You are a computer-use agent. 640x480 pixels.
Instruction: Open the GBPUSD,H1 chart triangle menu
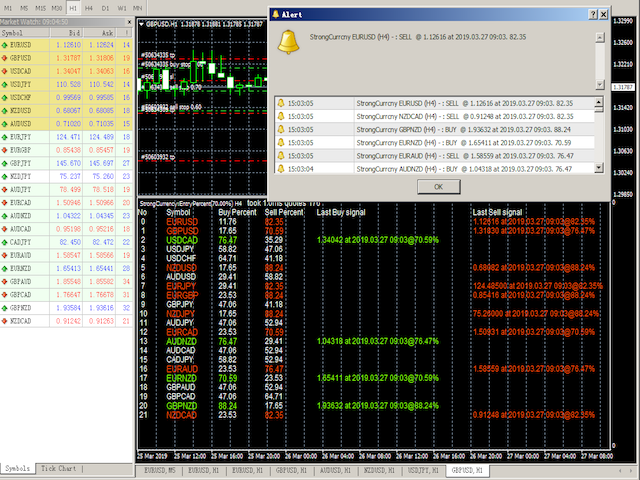[140, 22]
